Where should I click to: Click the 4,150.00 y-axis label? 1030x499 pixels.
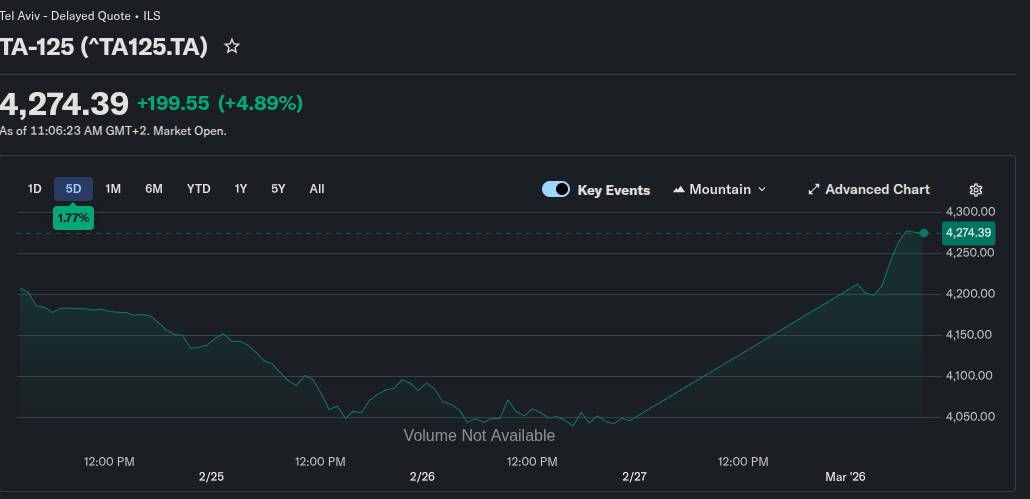coord(970,335)
